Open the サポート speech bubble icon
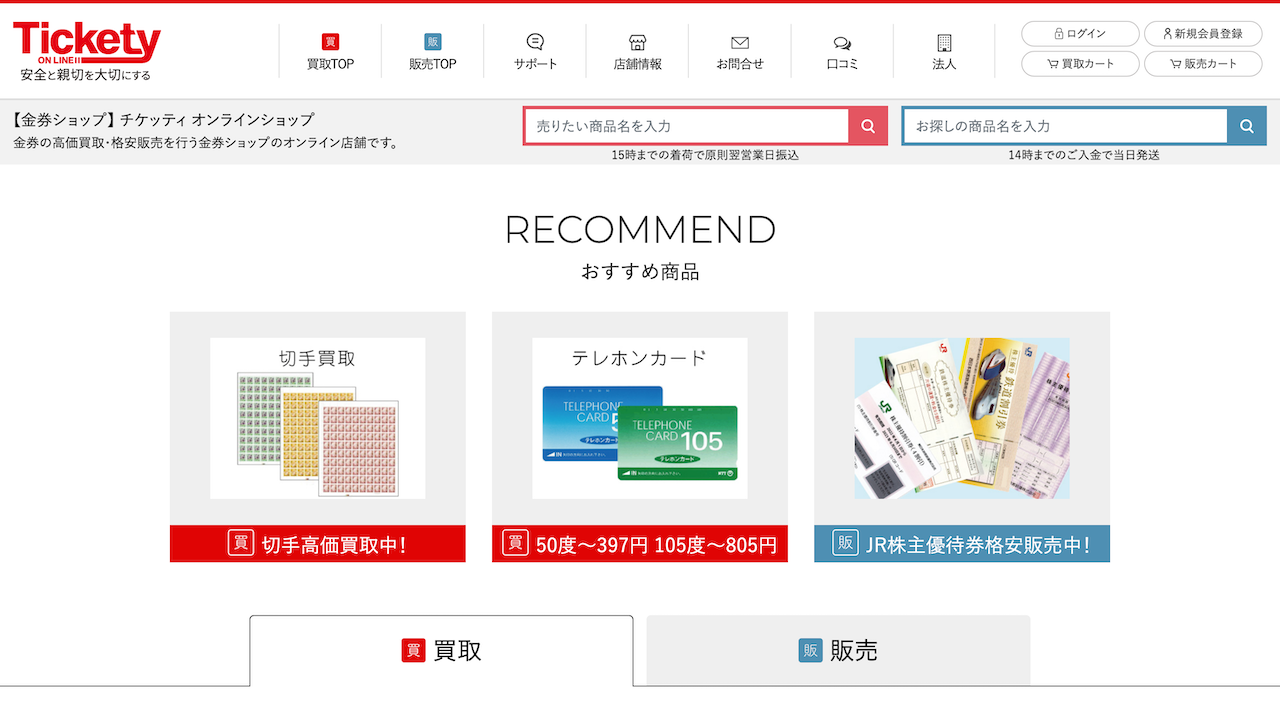Viewport: 1280px width, 727px height. [x=535, y=42]
